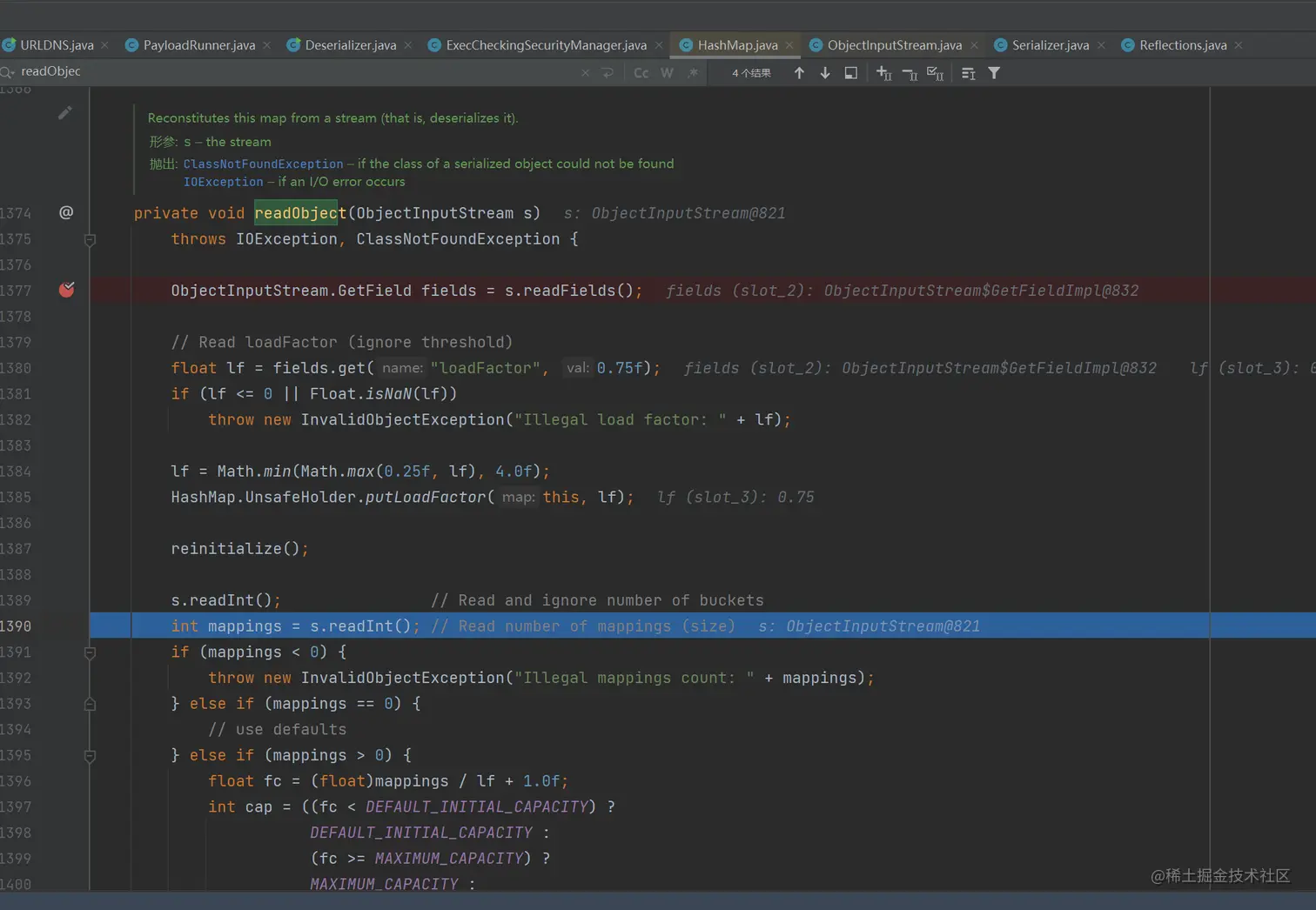Click the new line arrow icon in the search bar
The image size is (1316, 910).
tap(608, 73)
